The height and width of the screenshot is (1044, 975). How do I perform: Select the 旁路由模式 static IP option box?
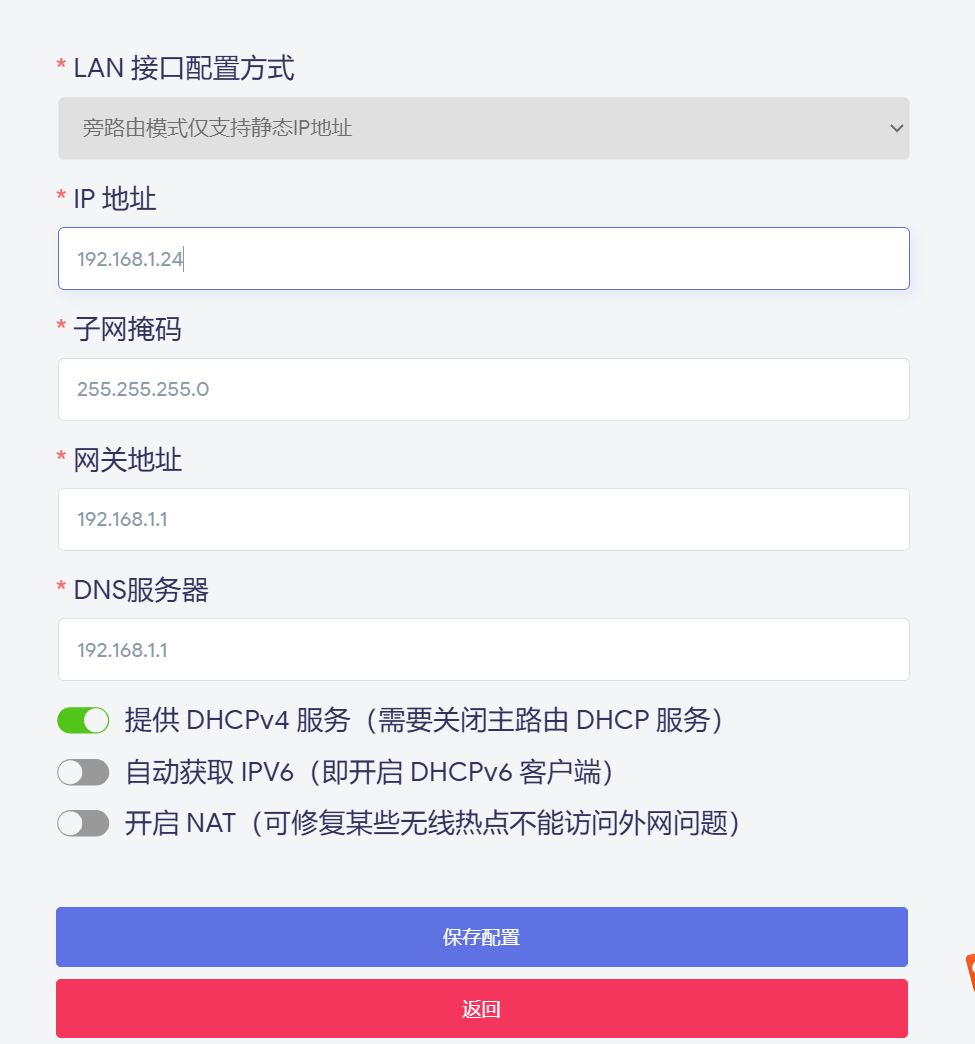(483, 128)
